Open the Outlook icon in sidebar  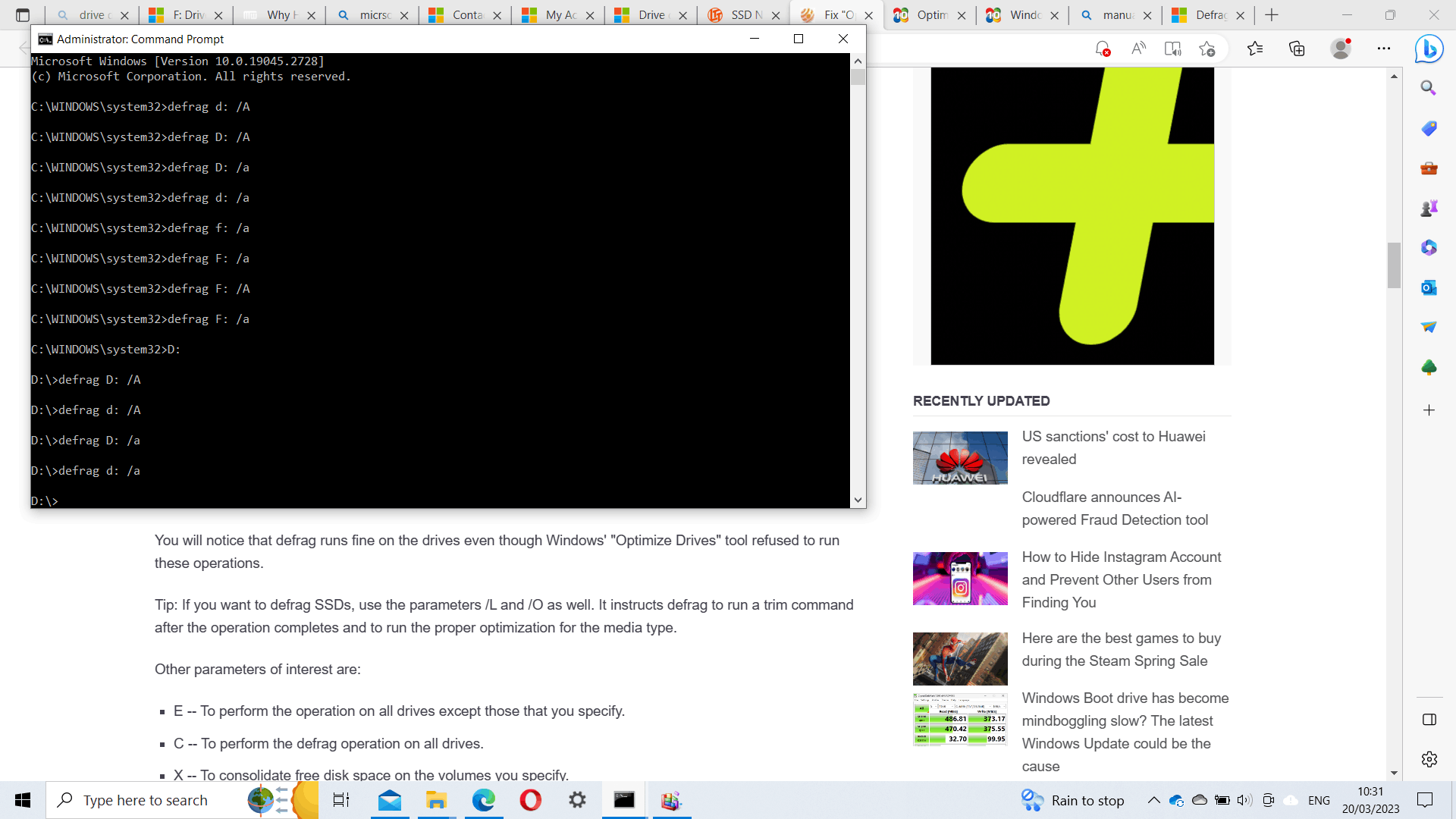(x=1429, y=287)
